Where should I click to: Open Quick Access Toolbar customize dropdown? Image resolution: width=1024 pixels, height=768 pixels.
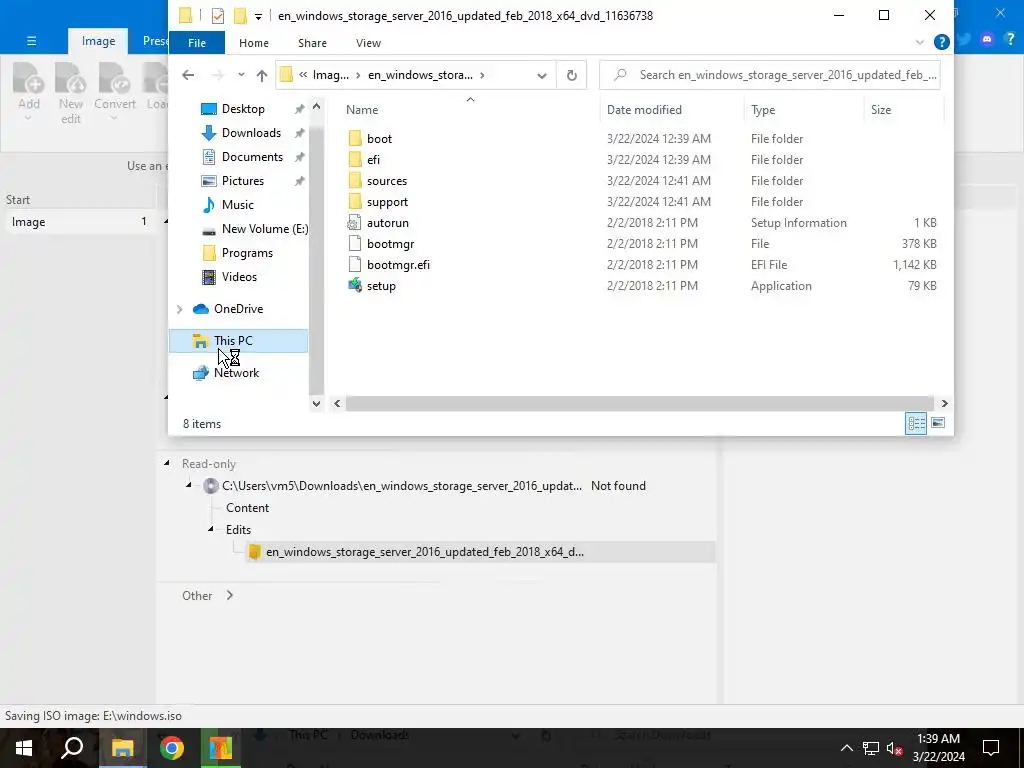pyautogui.click(x=259, y=16)
